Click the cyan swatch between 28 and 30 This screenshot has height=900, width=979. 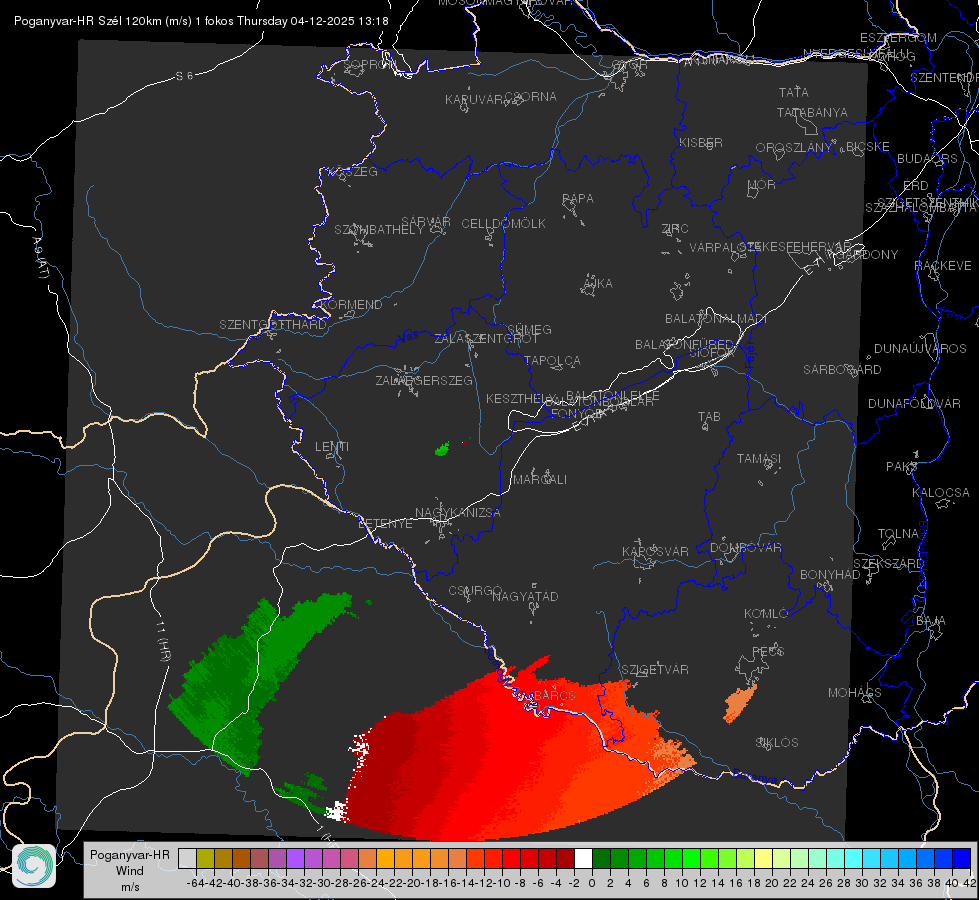(x=853, y=858)
